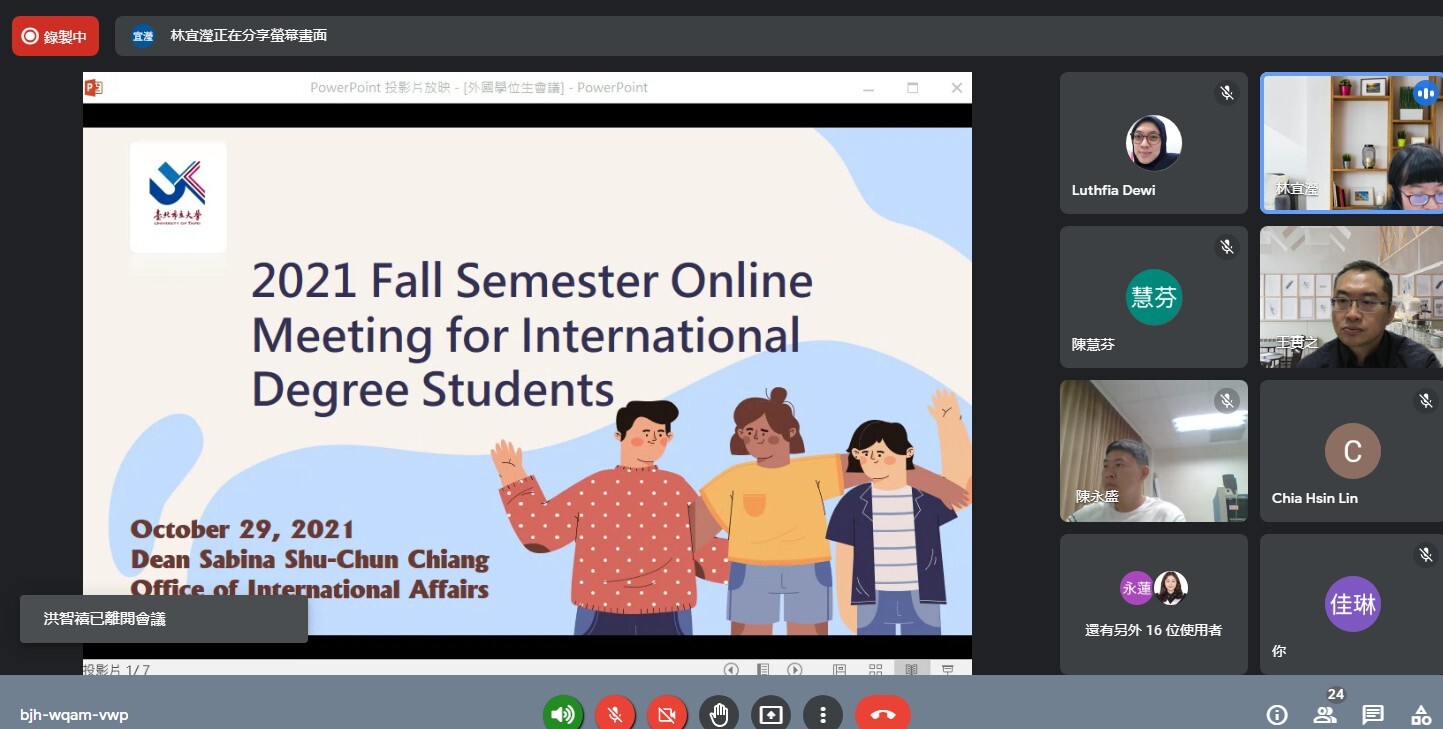Click the 慧芬 green avatar circle

click(1154, 297)
